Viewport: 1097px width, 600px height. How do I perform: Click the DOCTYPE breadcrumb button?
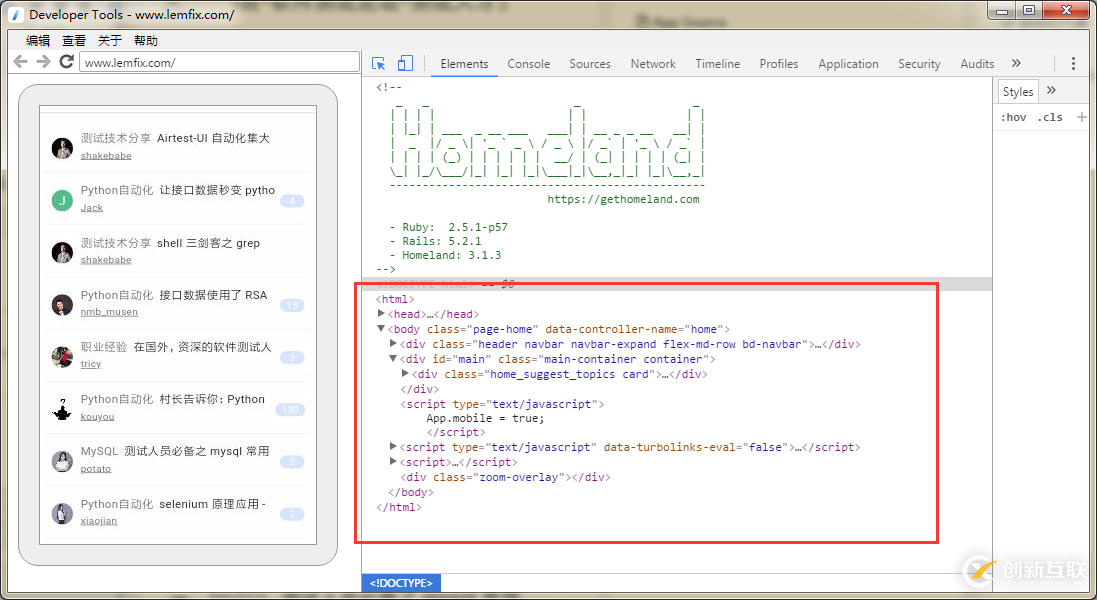click(400, 582)
